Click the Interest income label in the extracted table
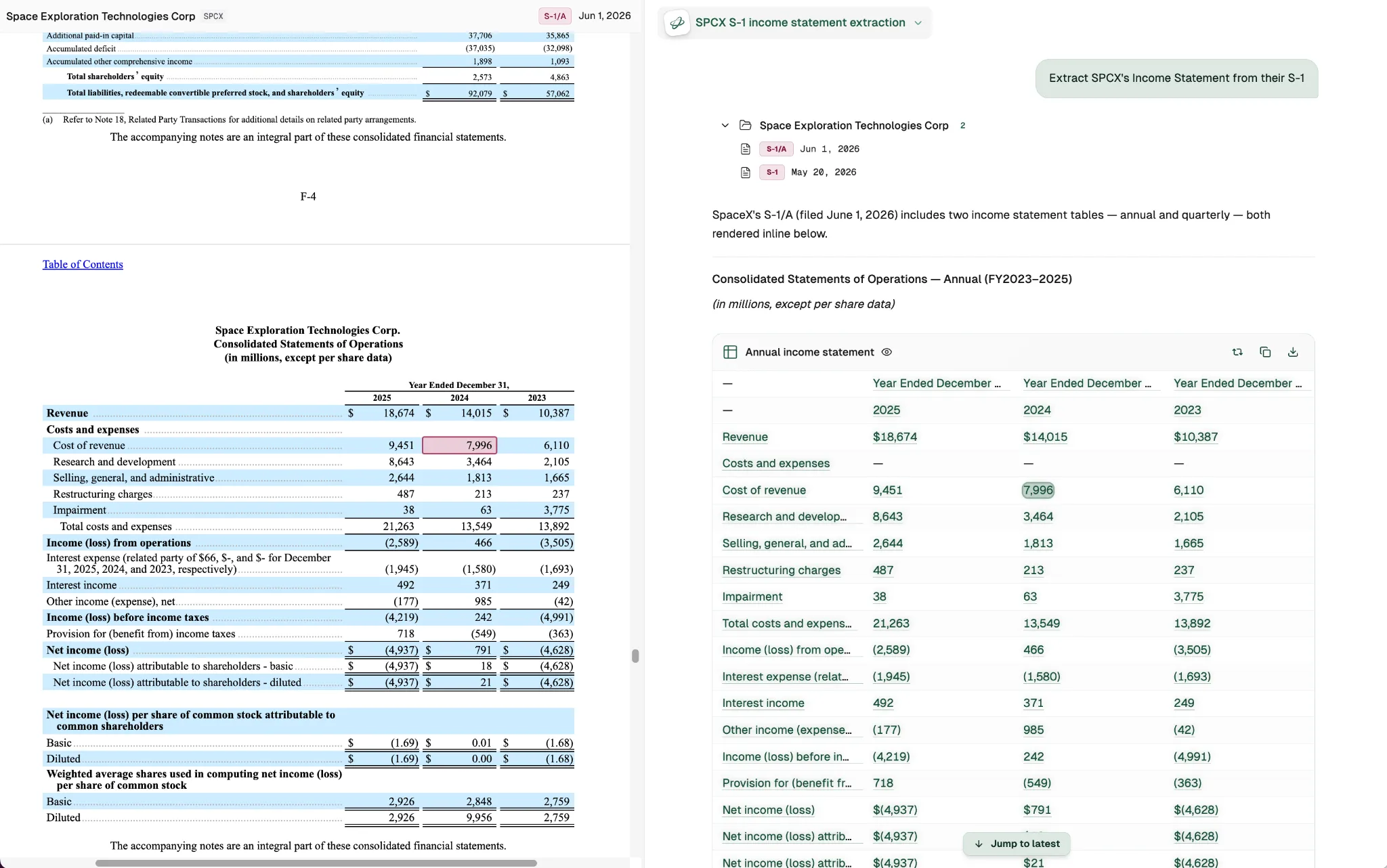 coord(763,703)
